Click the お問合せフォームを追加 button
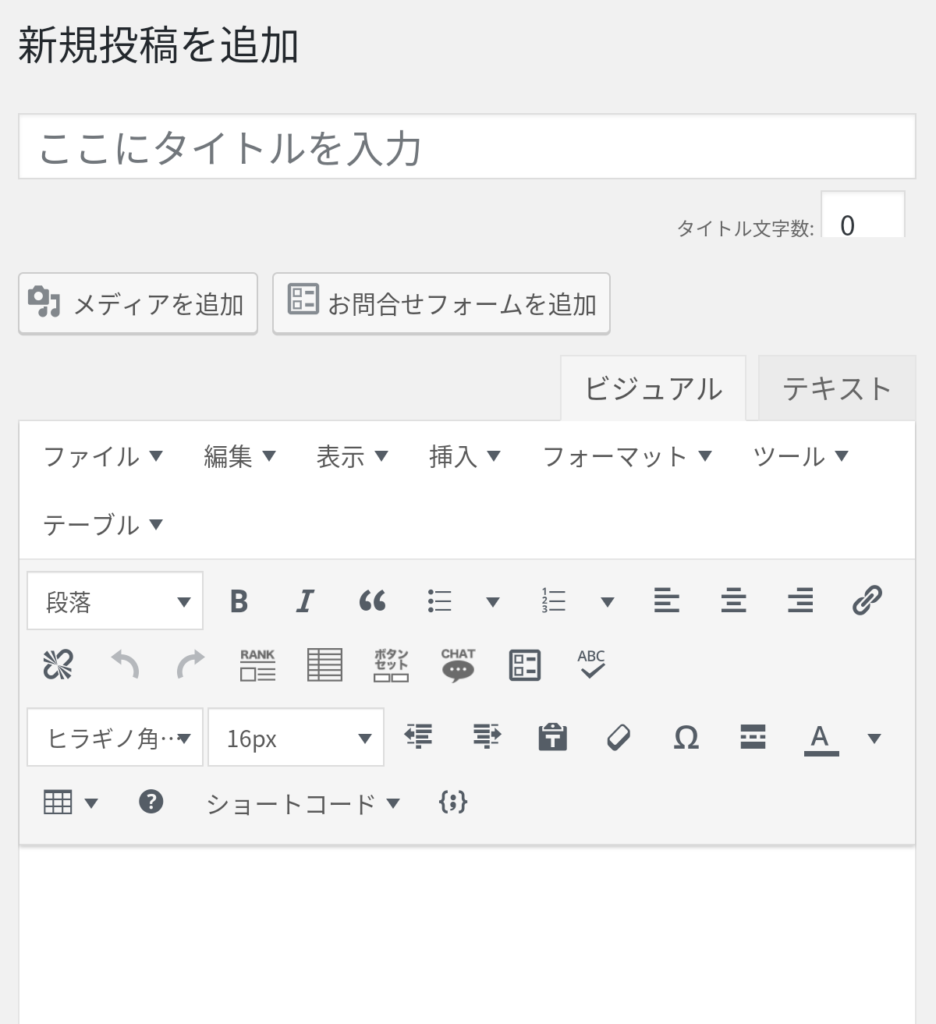 441,304
